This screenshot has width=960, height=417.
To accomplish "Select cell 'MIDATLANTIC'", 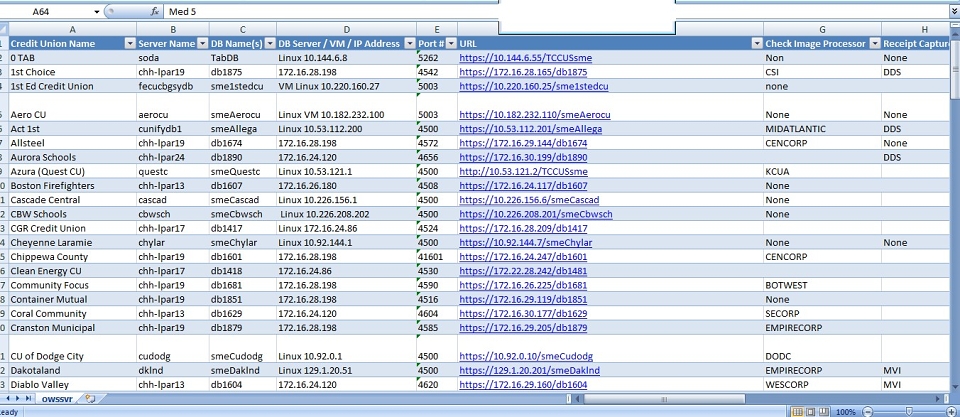I will pyautogui.click(x=822, y=129).
